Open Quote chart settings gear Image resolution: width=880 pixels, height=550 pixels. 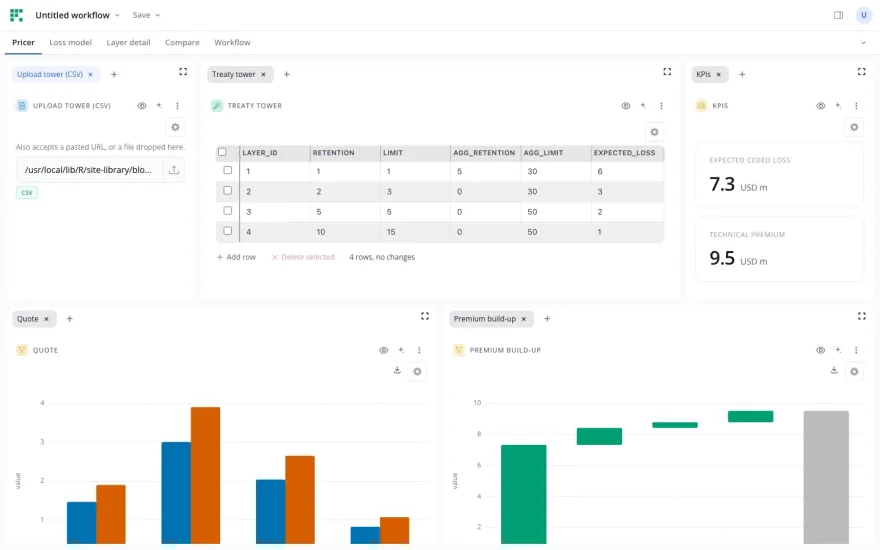[x=417, y=372]
